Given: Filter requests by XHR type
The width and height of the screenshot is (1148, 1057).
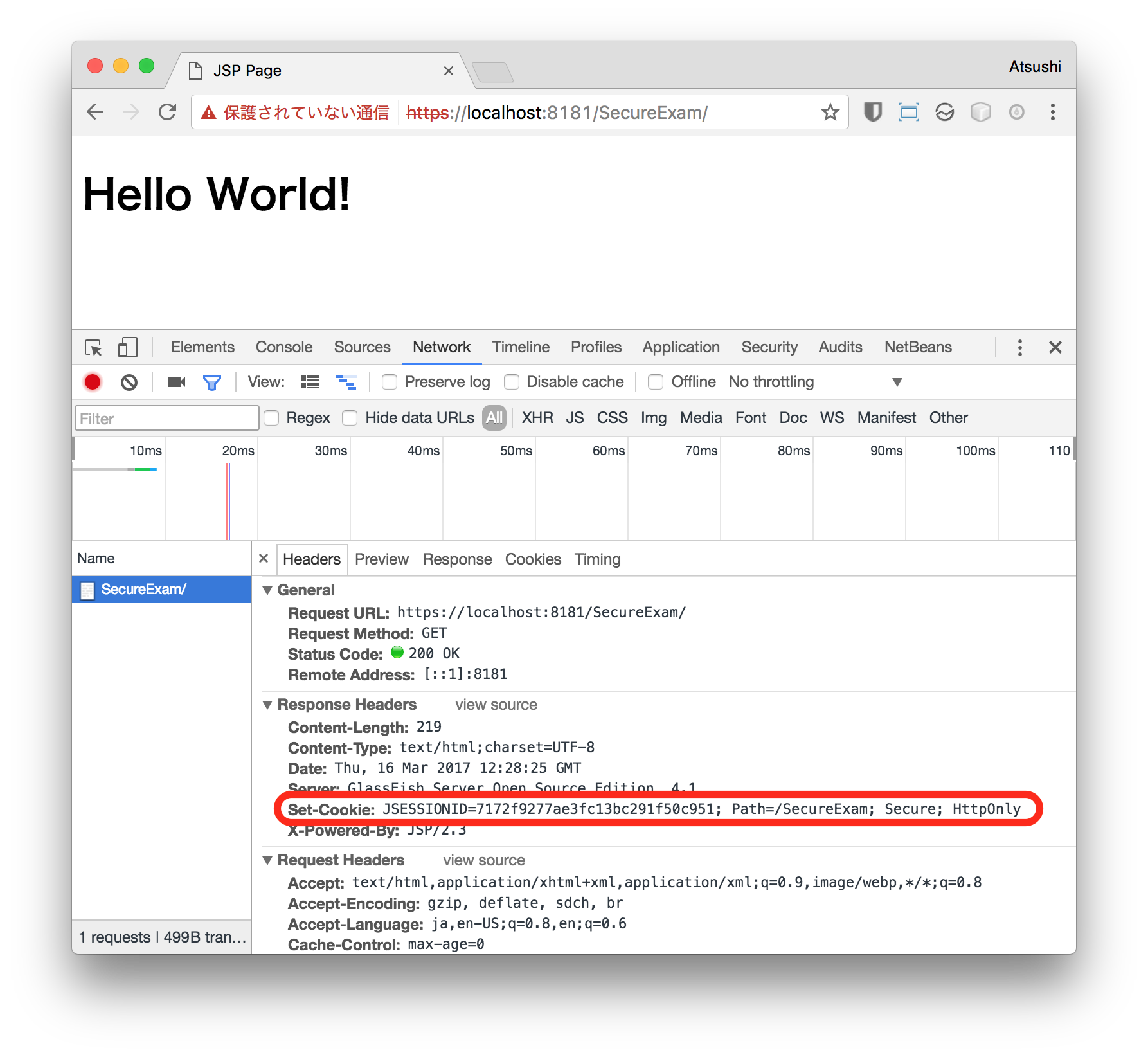Looking at the screenshot, I should 537,418.
